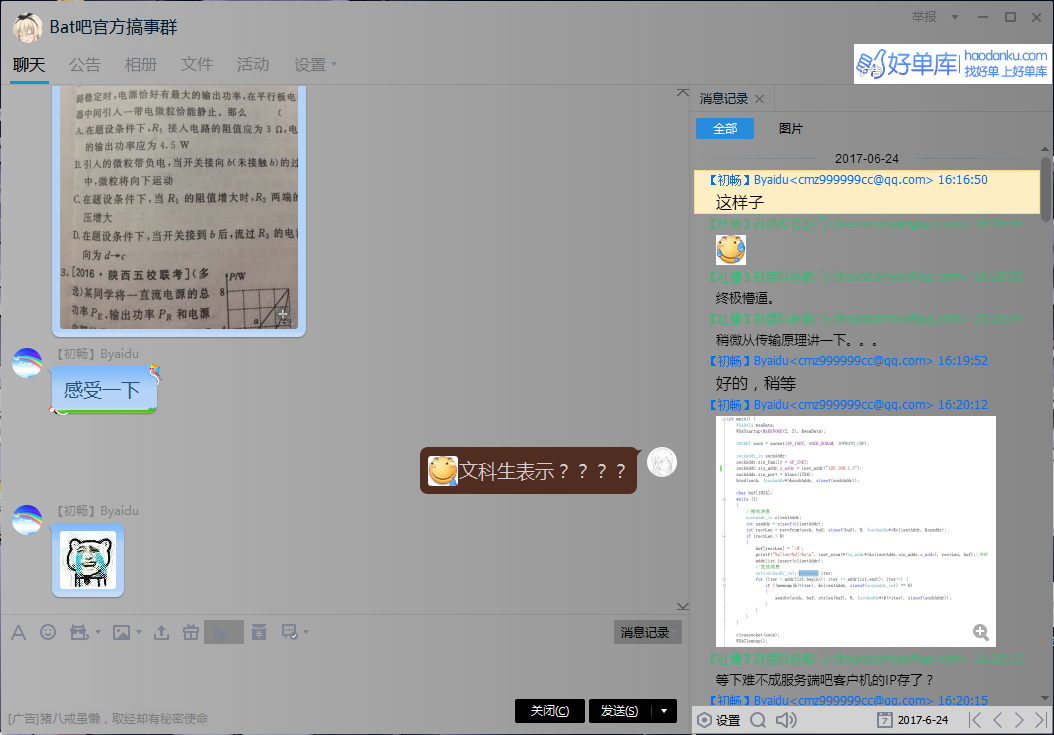Click the chat scroll-down arrow

tap(683, 606)
